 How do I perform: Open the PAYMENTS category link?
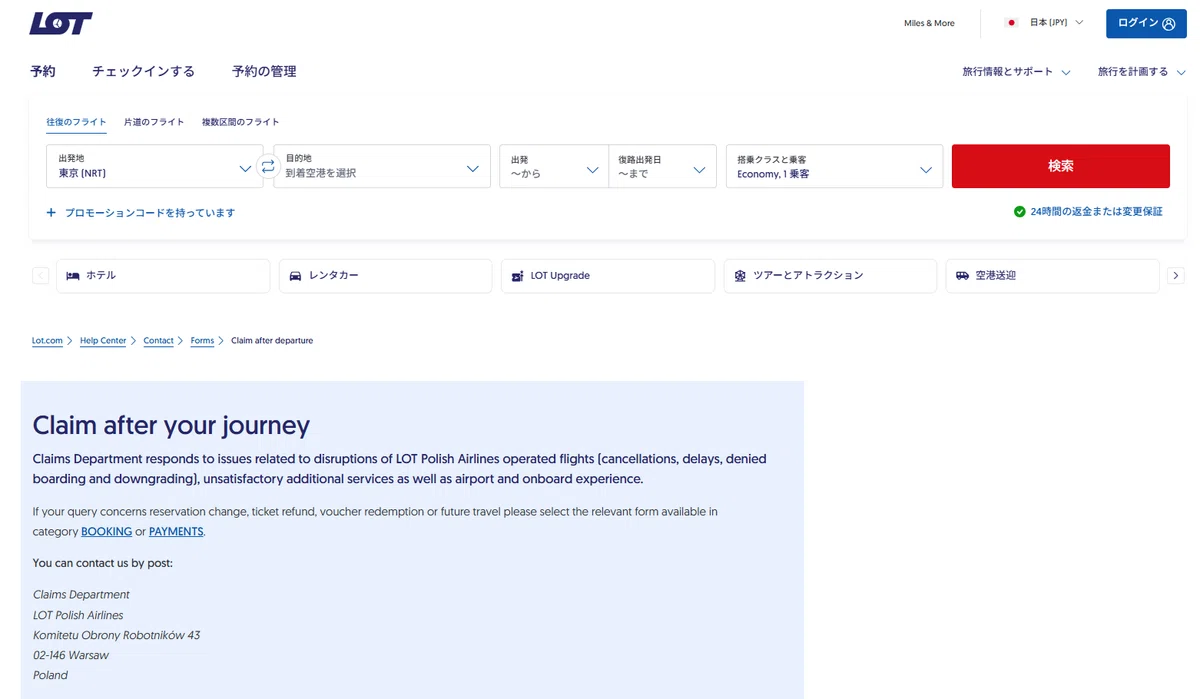[x=176, y=532]
